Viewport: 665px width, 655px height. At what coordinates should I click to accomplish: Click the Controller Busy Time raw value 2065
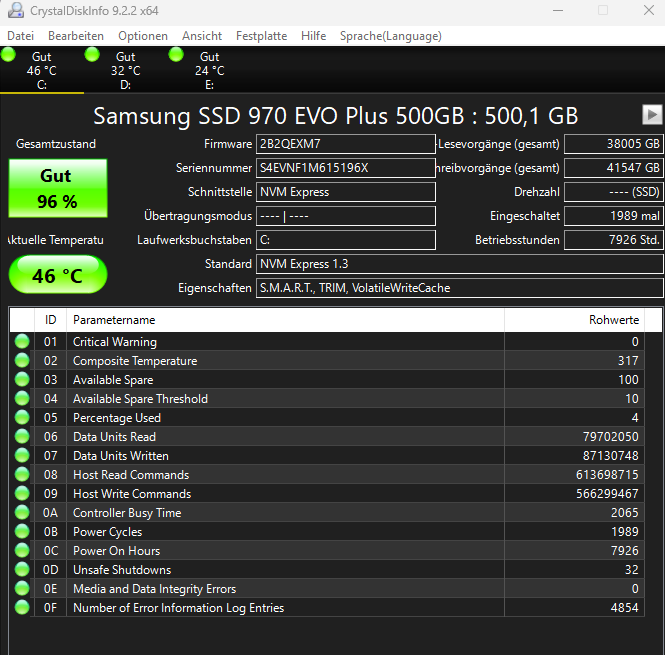[x=625, y=513]
